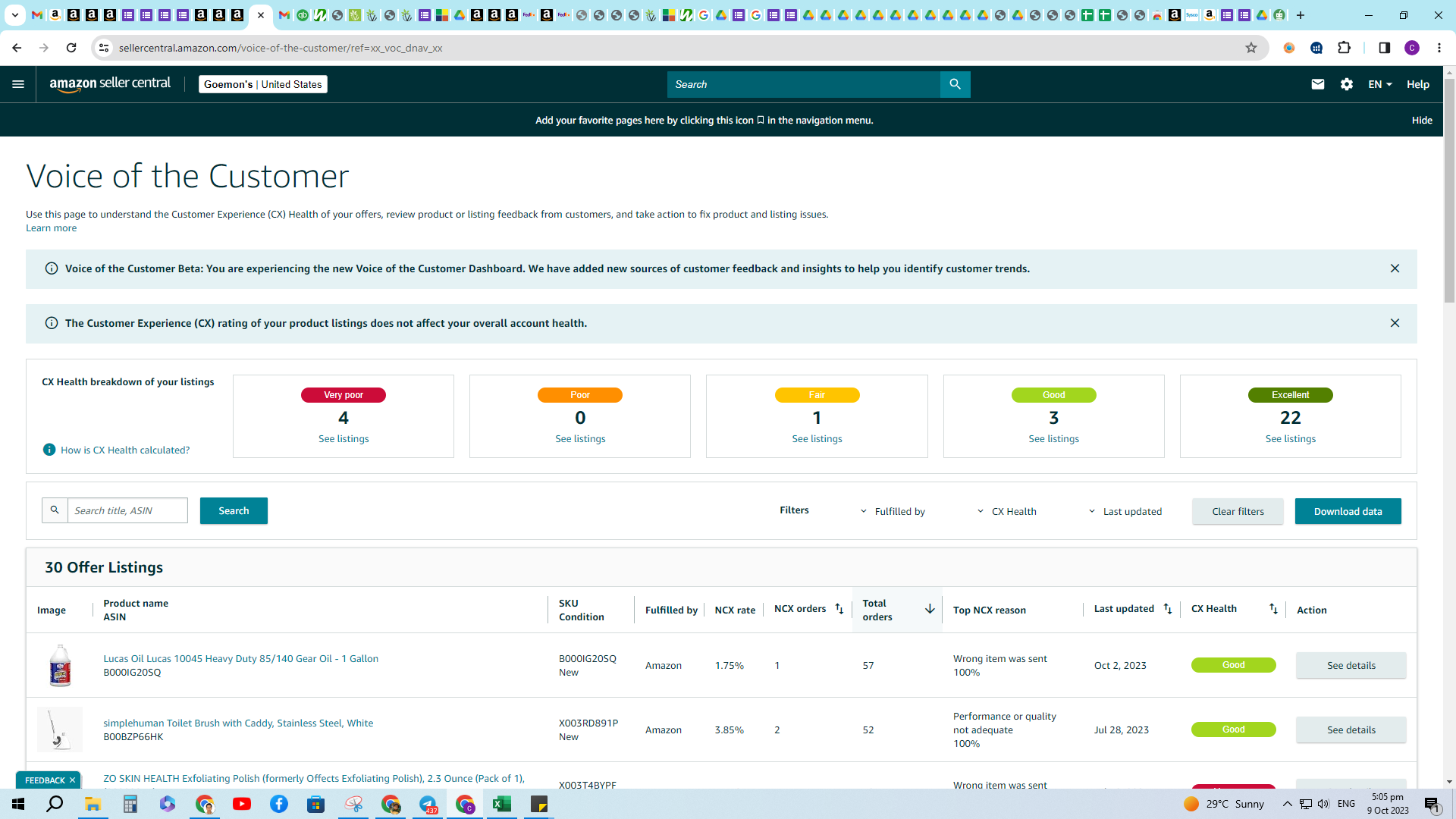Click the page vertical scrollbar
Viewport: 1456px width, 819px height.
tap(1449, 190)
